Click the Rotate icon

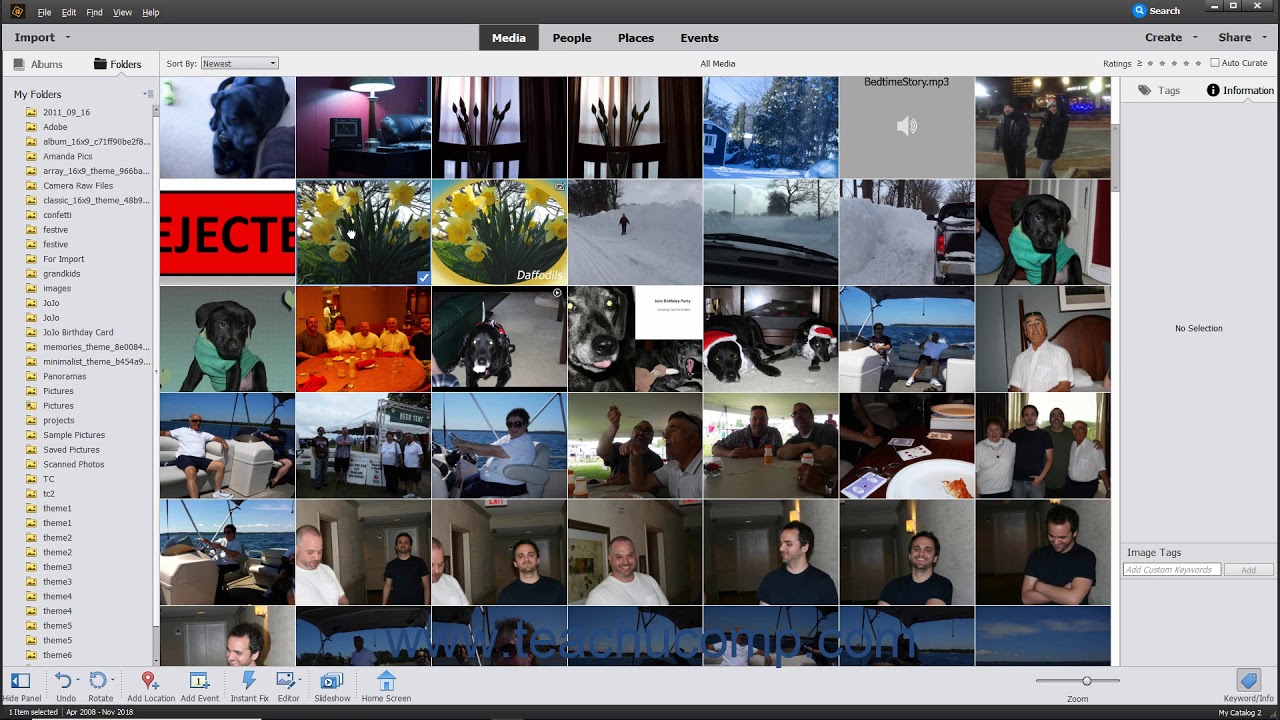[97, 680]
